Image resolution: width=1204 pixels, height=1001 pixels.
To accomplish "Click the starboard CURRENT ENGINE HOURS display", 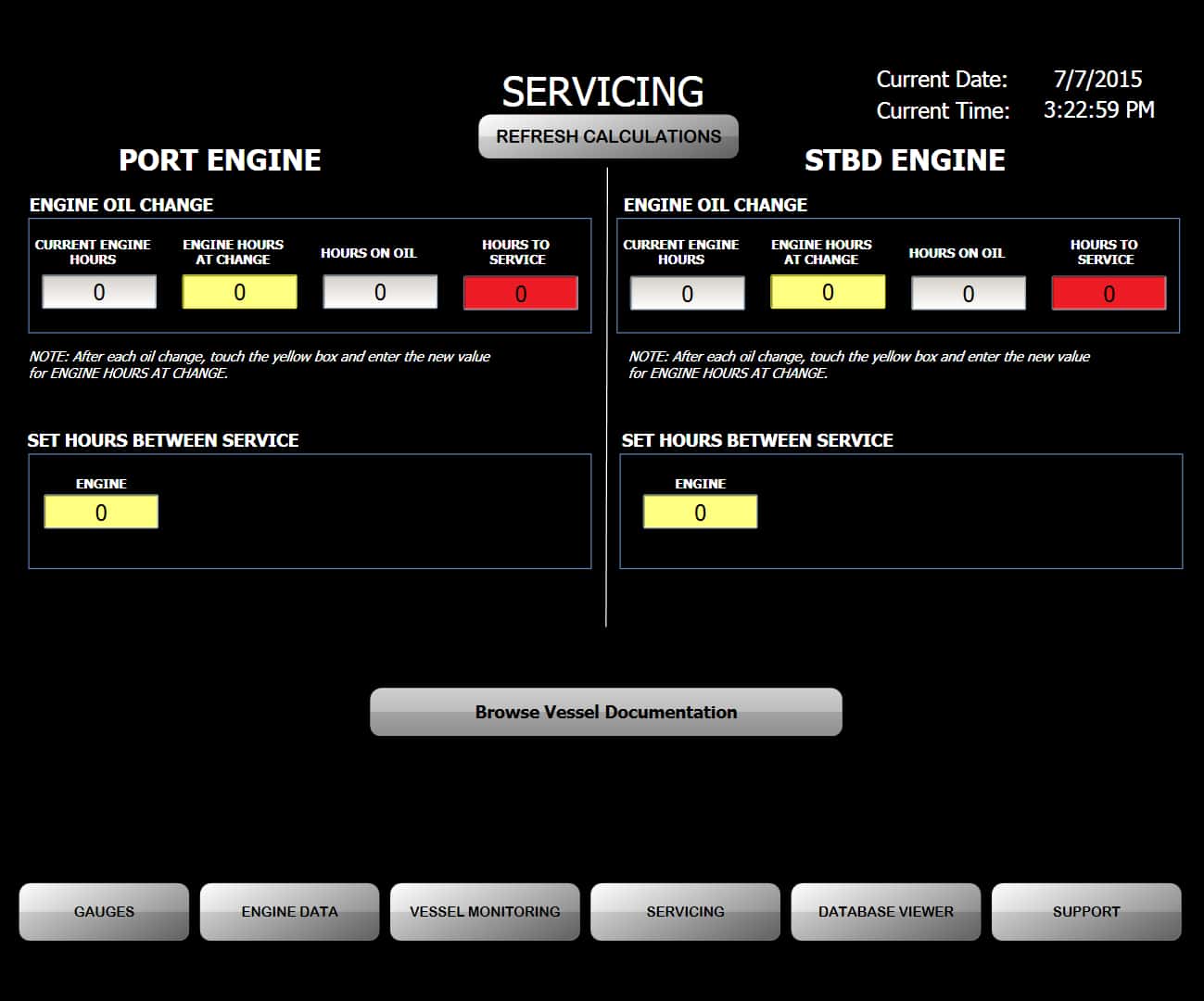I will 687,293.
